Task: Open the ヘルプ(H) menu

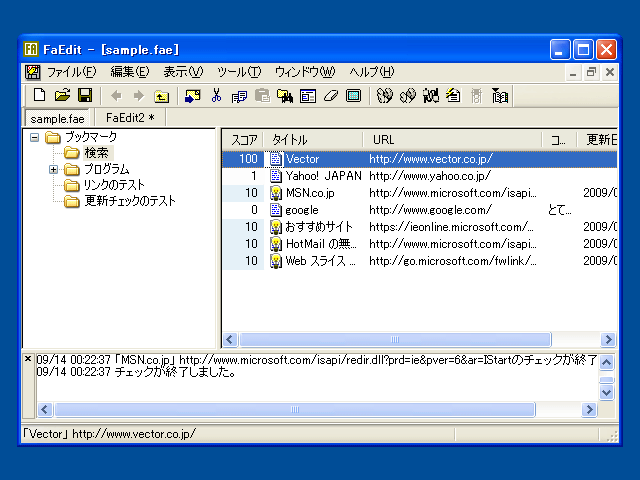Action: [371, 72]
